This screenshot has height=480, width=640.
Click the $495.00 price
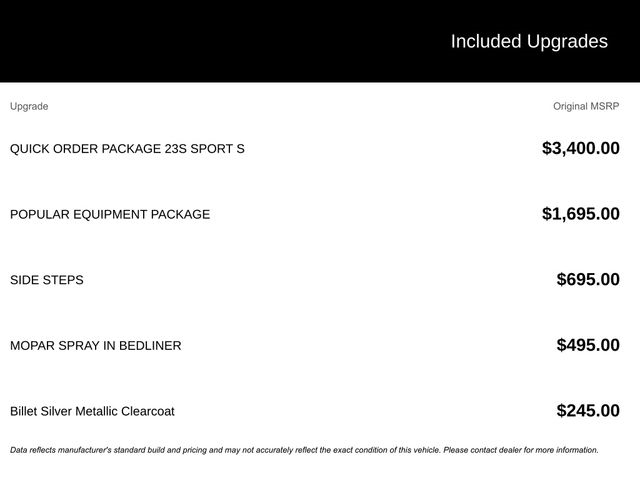(588, 346)
